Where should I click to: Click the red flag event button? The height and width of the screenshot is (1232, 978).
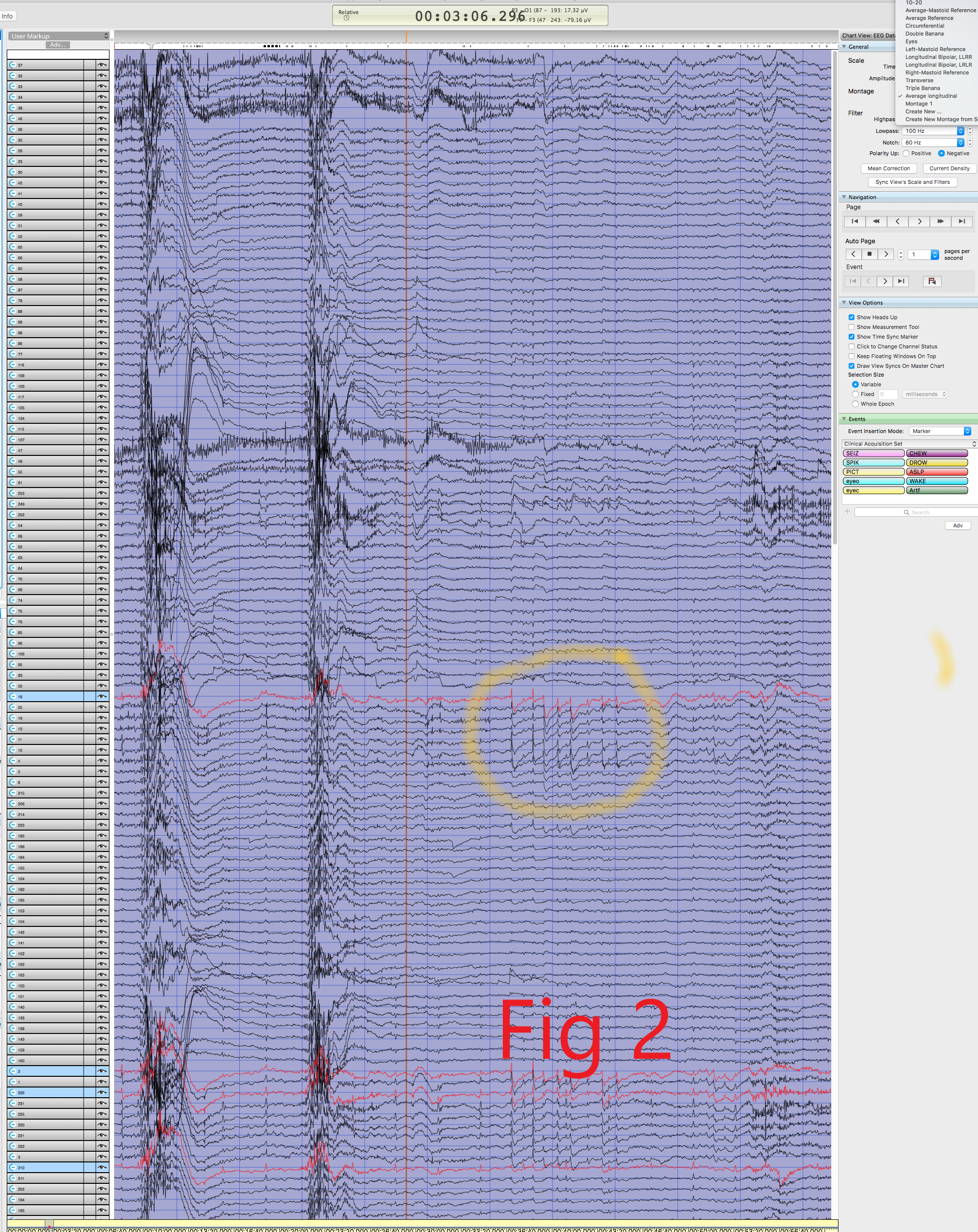tap(932, 281)
